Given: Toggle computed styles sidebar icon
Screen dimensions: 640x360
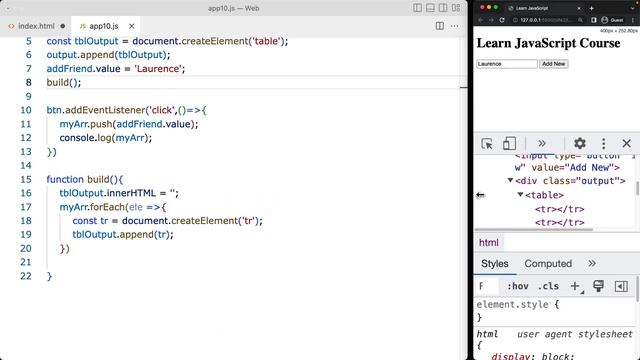Looking at the screenshot, I should tap(621, 286).
